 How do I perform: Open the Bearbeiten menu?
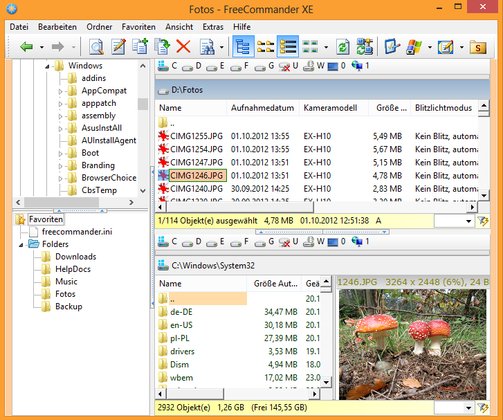(x=57, y=27)
